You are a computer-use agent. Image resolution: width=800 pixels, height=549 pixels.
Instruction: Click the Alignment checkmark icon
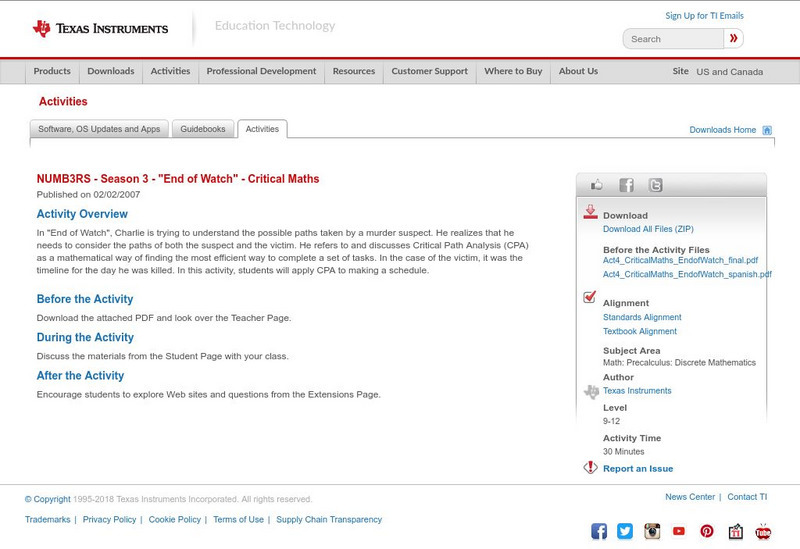point(589,297)
